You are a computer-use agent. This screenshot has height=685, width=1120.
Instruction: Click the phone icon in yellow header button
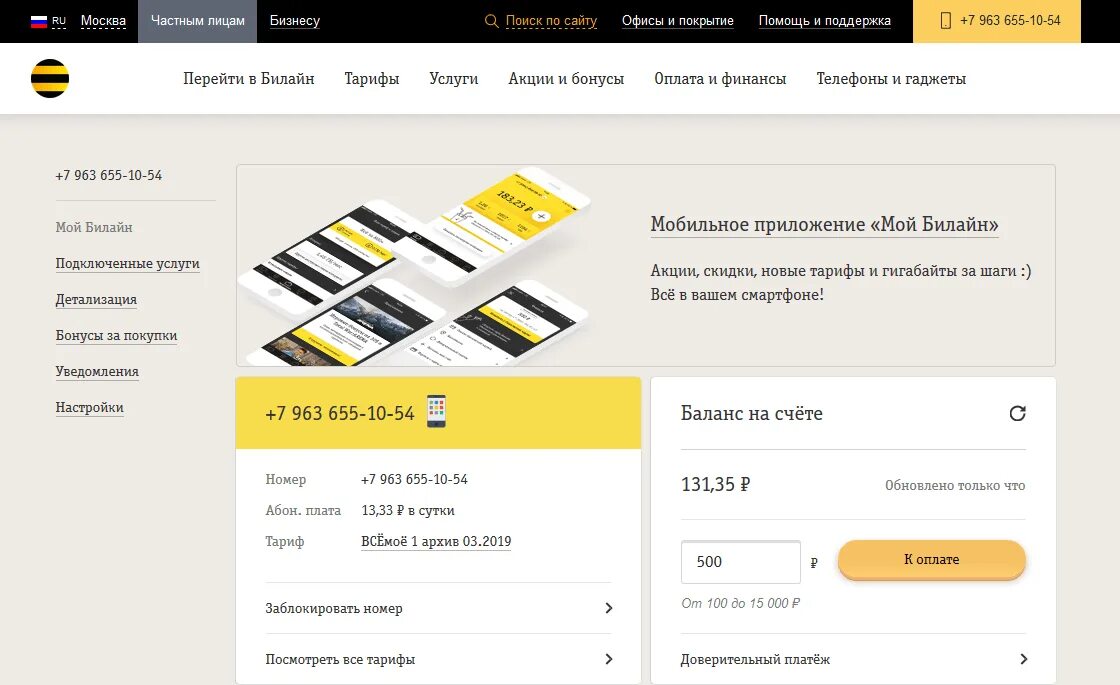[x=946, y=21]
